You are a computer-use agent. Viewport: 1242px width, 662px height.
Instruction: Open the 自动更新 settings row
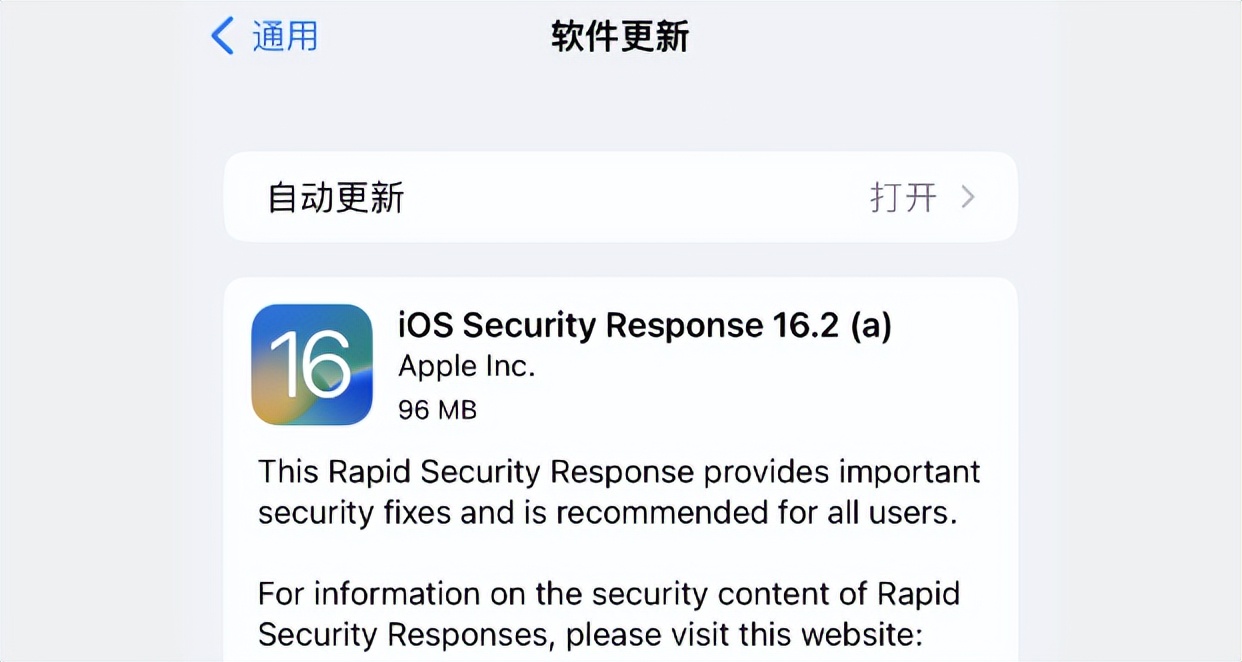click(x=620, y=197)
